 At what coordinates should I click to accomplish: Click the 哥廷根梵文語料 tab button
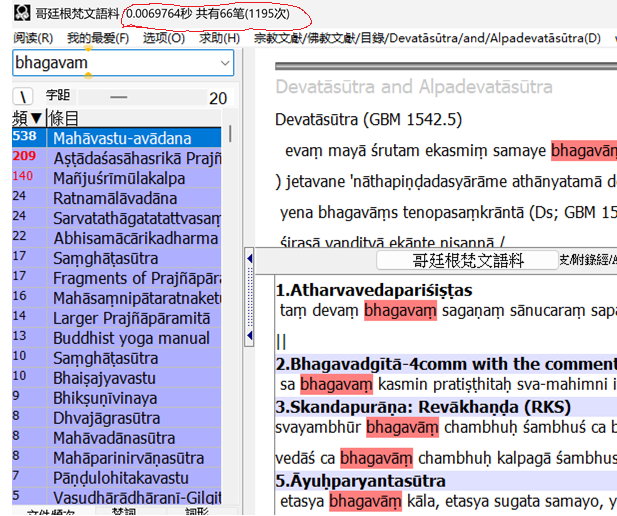click(x=467, y=260)
